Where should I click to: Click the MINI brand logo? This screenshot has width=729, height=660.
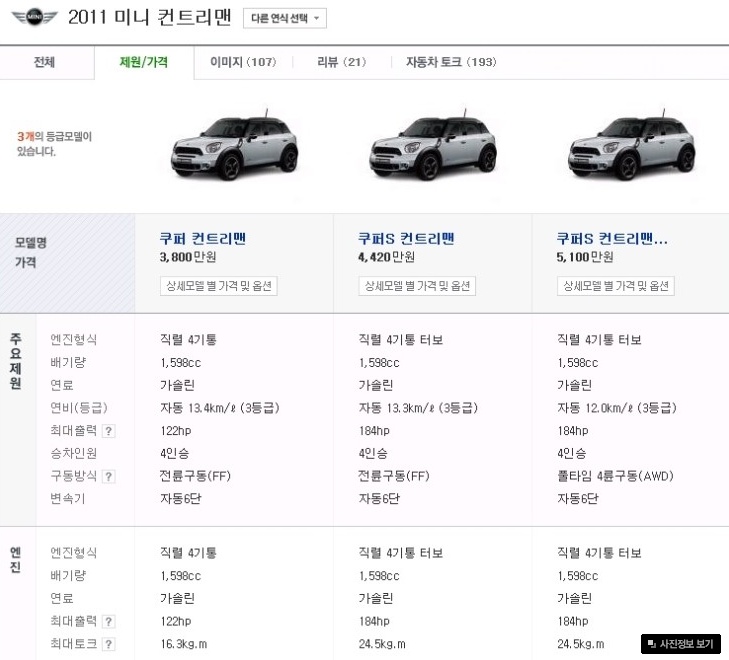pyautogui.click(x=34, y=17)
